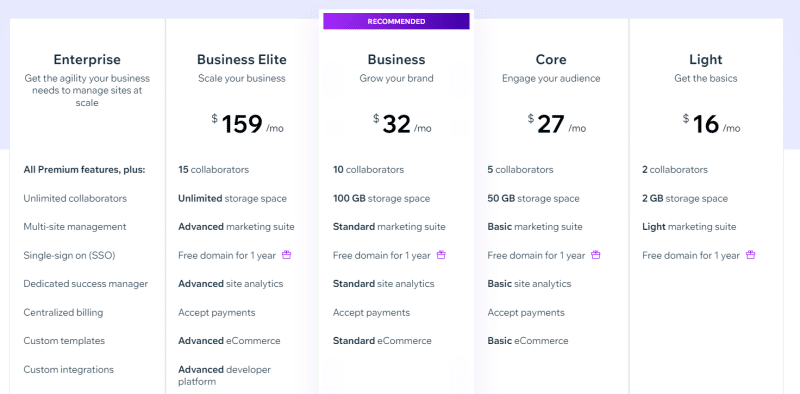Click gift icon in Core plan column
The image size is (800, 394).
pyautogui.click(x=595, y=255)
